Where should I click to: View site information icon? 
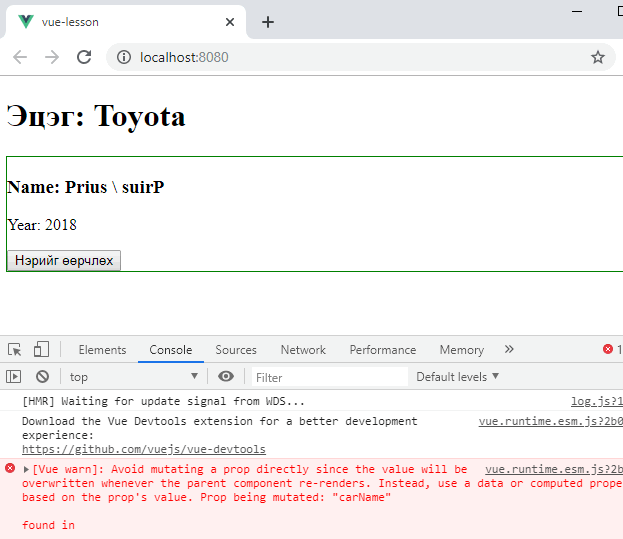124,57
